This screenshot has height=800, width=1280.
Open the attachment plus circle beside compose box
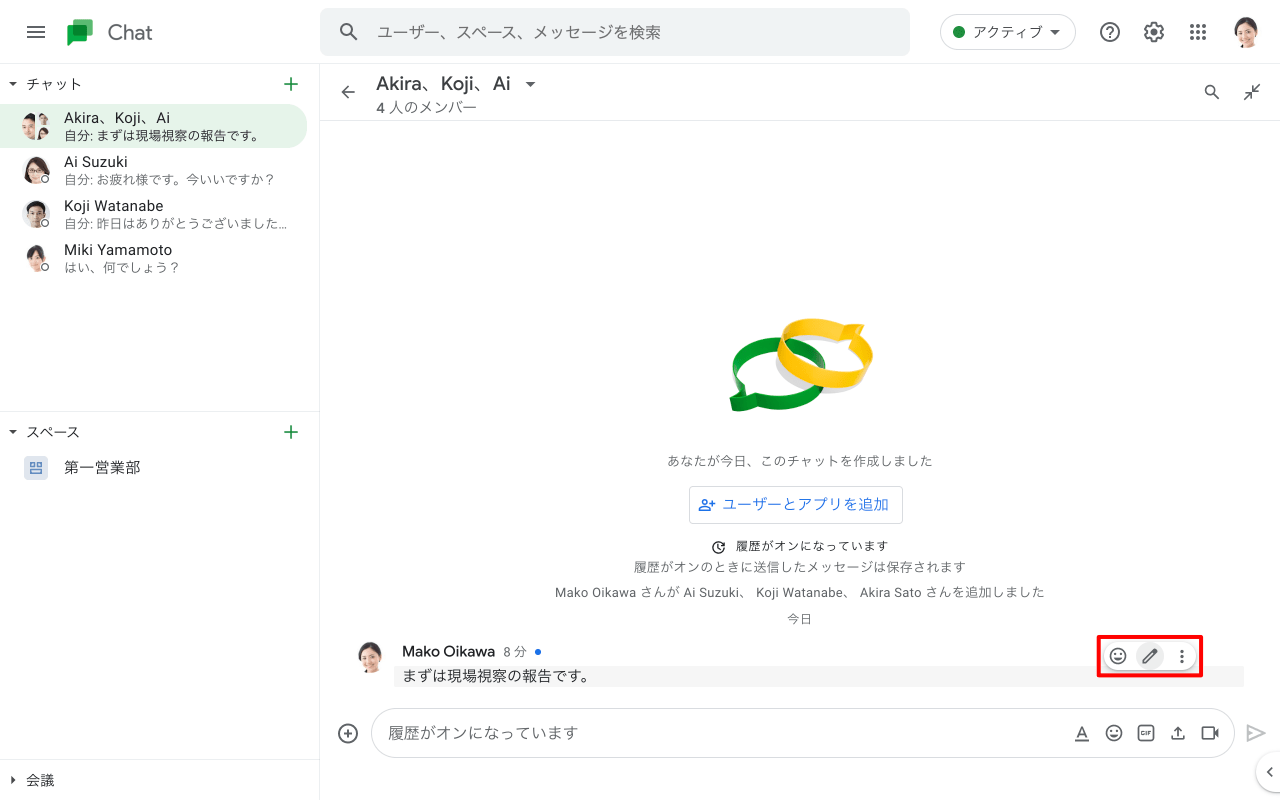348,733
